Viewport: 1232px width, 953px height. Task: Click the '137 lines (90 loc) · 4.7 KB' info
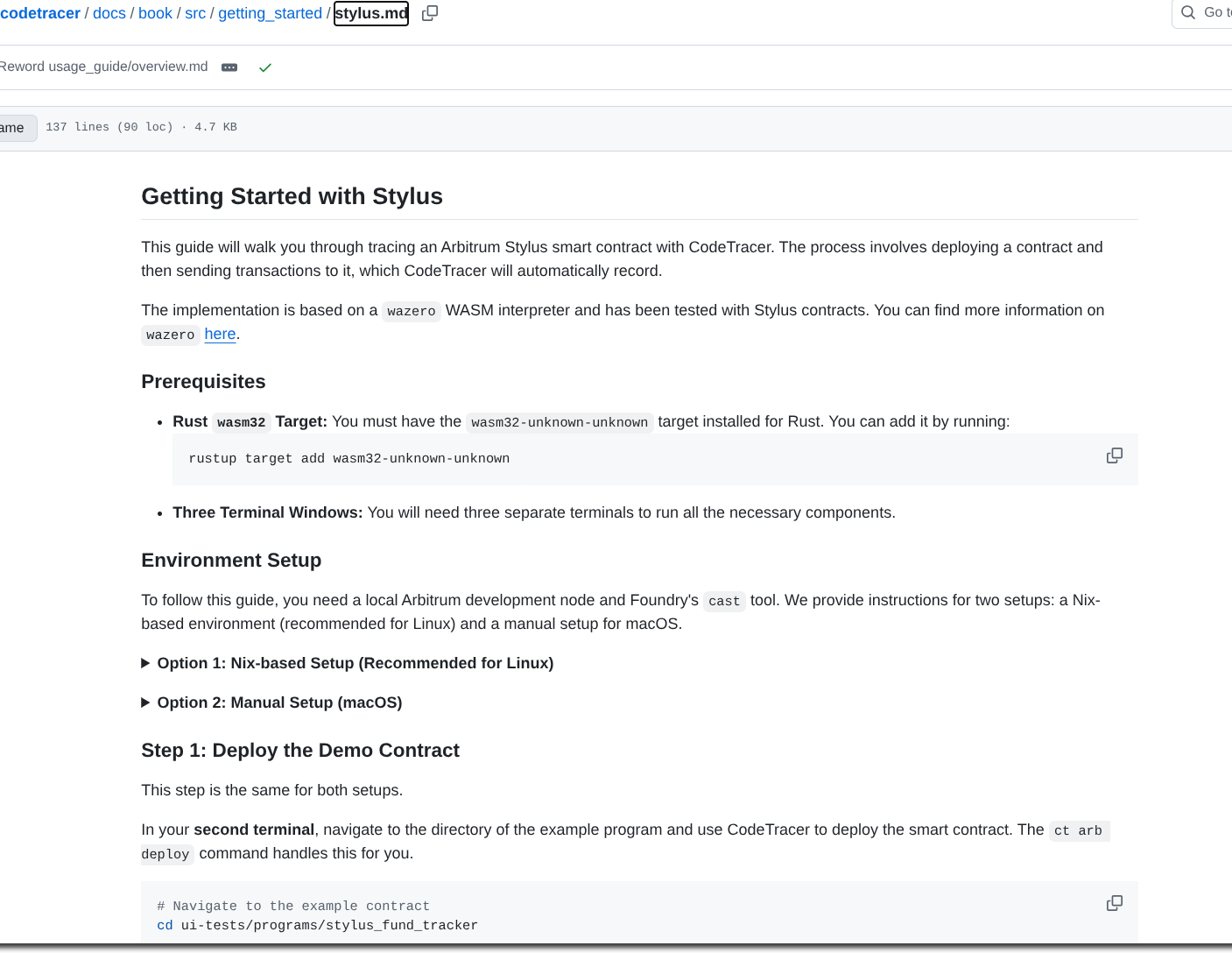coord(141,127)
